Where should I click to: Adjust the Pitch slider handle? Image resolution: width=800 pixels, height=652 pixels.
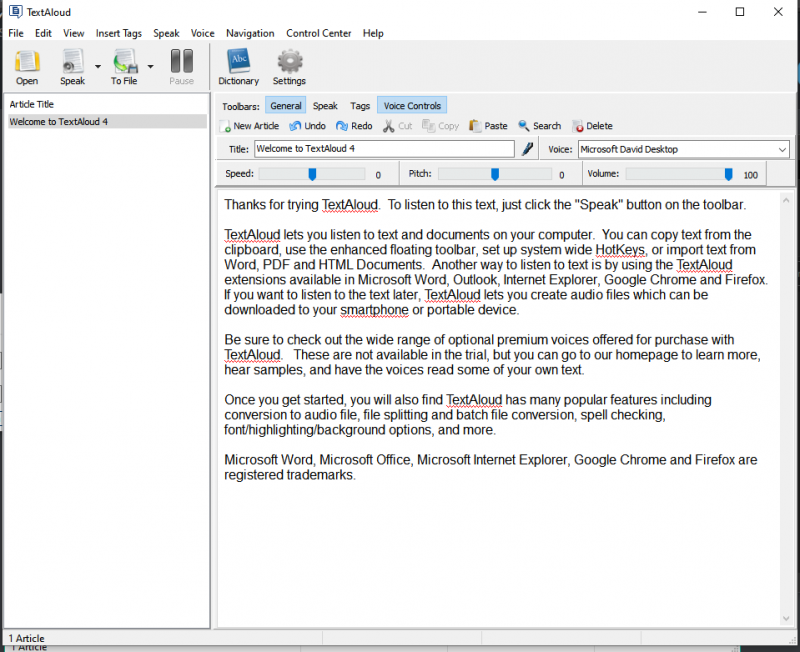495,174
